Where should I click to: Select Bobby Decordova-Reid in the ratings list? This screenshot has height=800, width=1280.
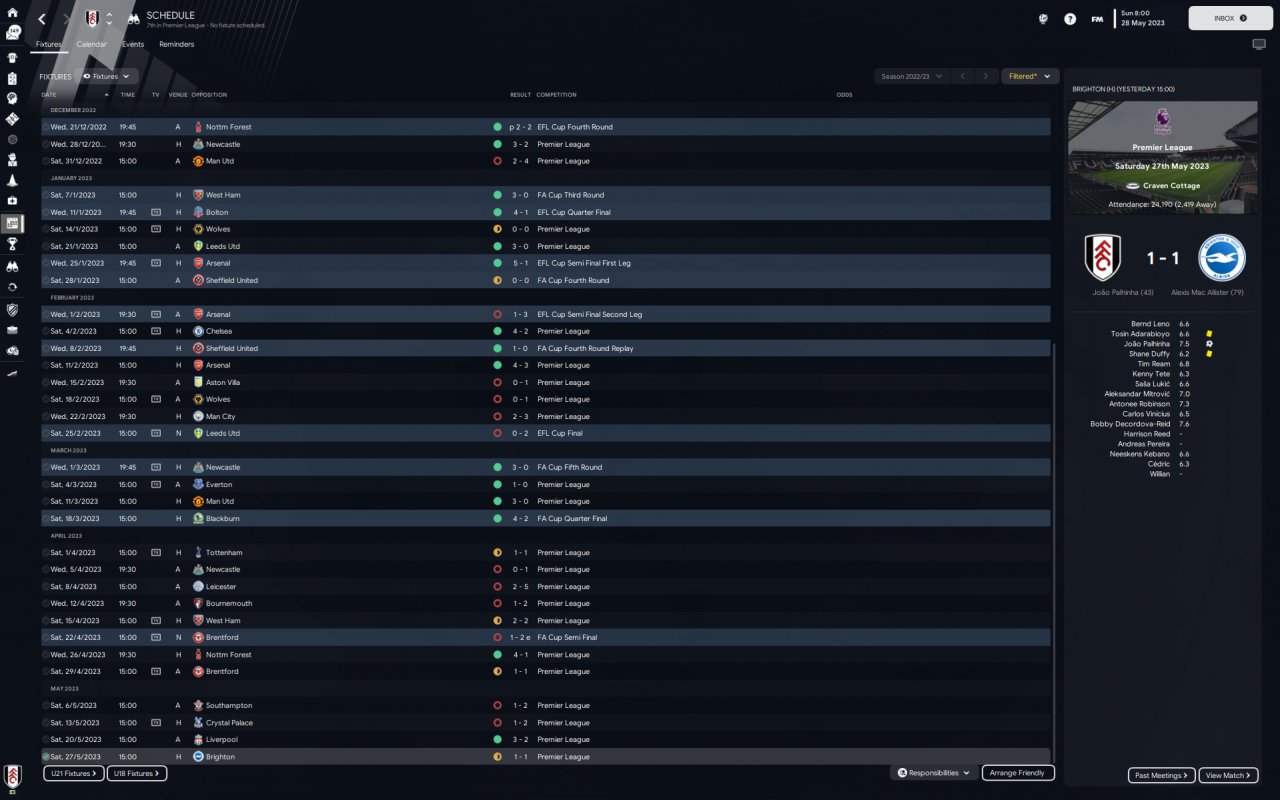[x=1129, y=424]
